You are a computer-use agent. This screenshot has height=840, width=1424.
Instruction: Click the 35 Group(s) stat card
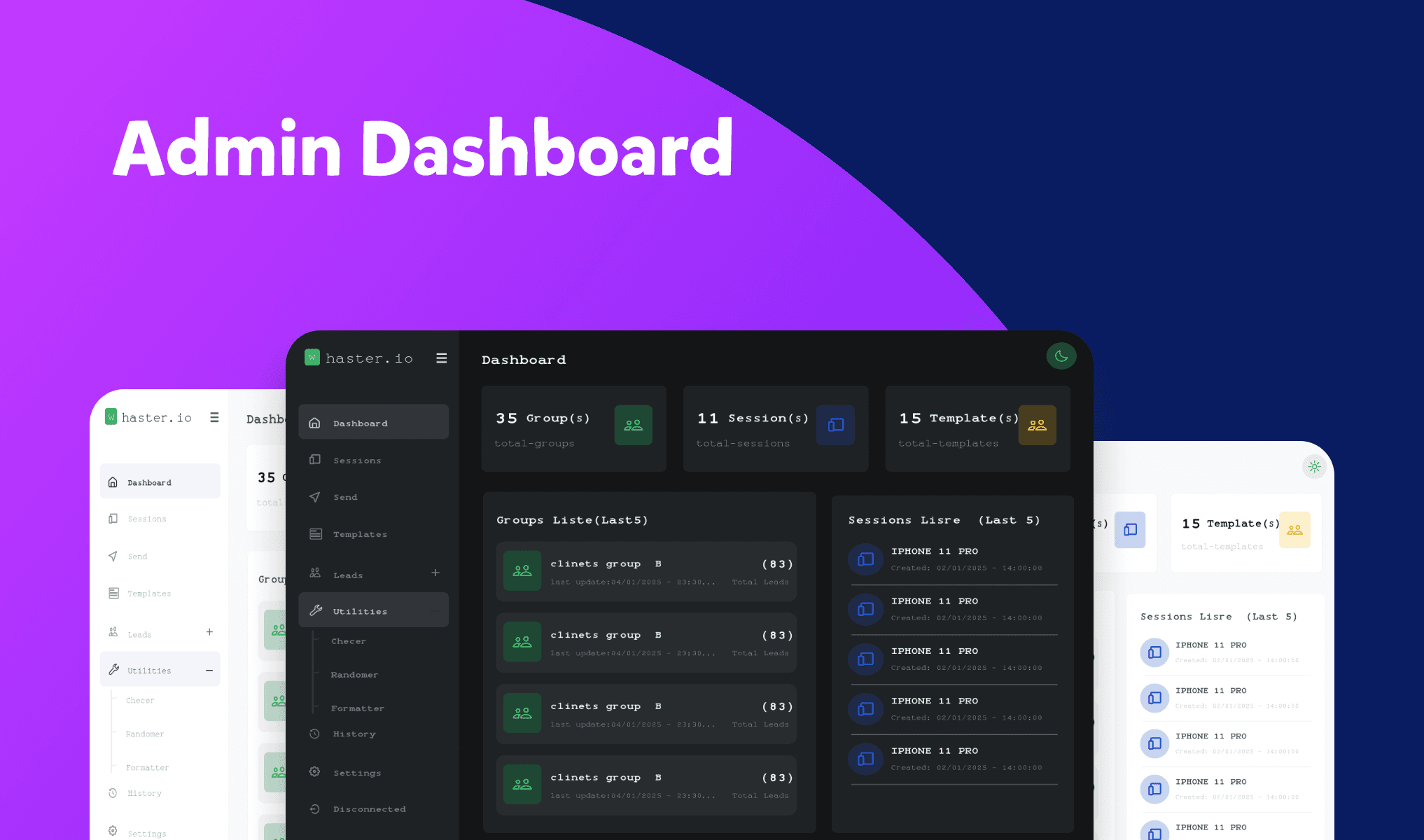click(573, 428)
